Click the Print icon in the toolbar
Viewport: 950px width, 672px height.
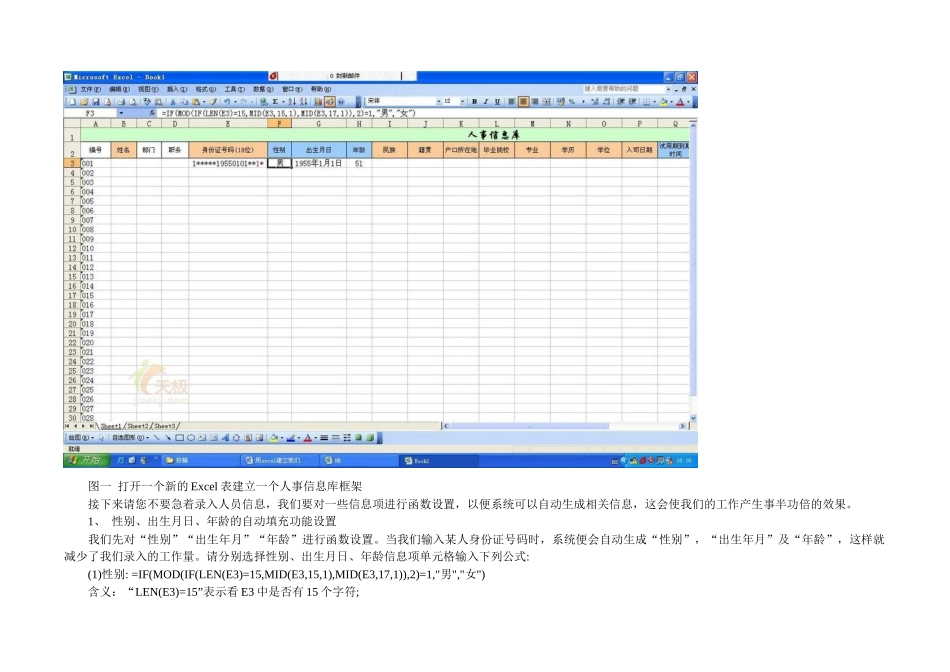[x=122, y=102]
